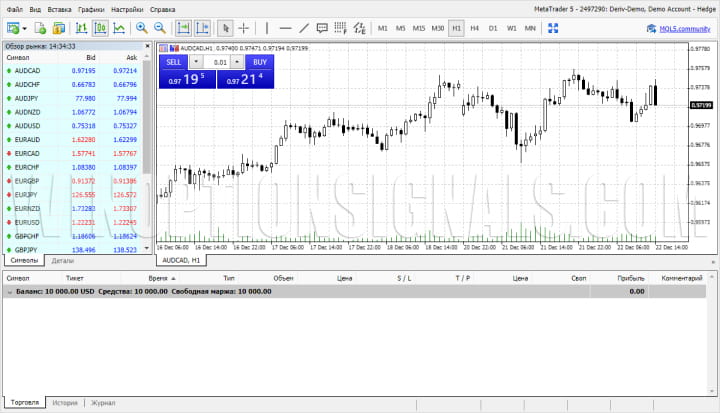Switch to the Детали tab

point(62,260)
